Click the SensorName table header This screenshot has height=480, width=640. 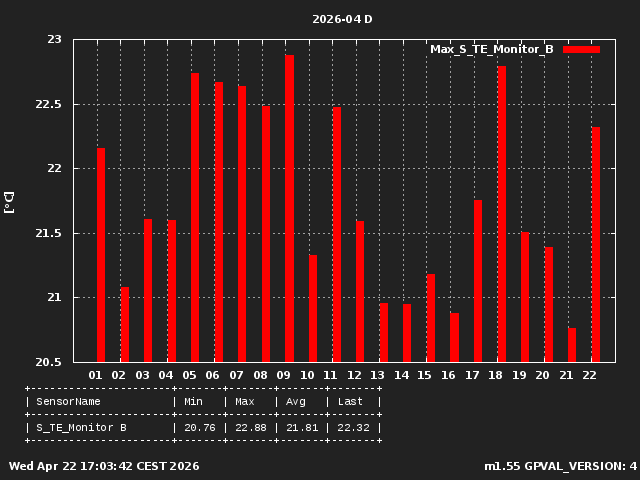[68, 402]
